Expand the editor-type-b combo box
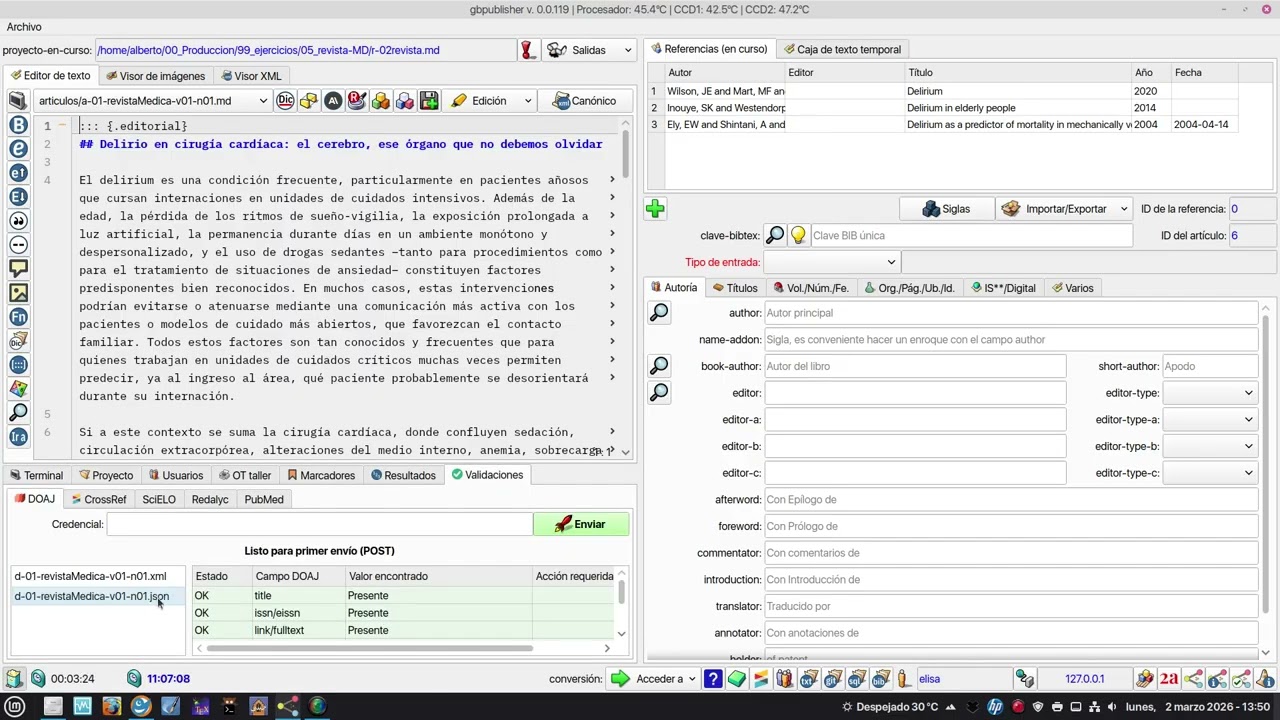This screenshot has width=1280, height=720. point(1210,446)
